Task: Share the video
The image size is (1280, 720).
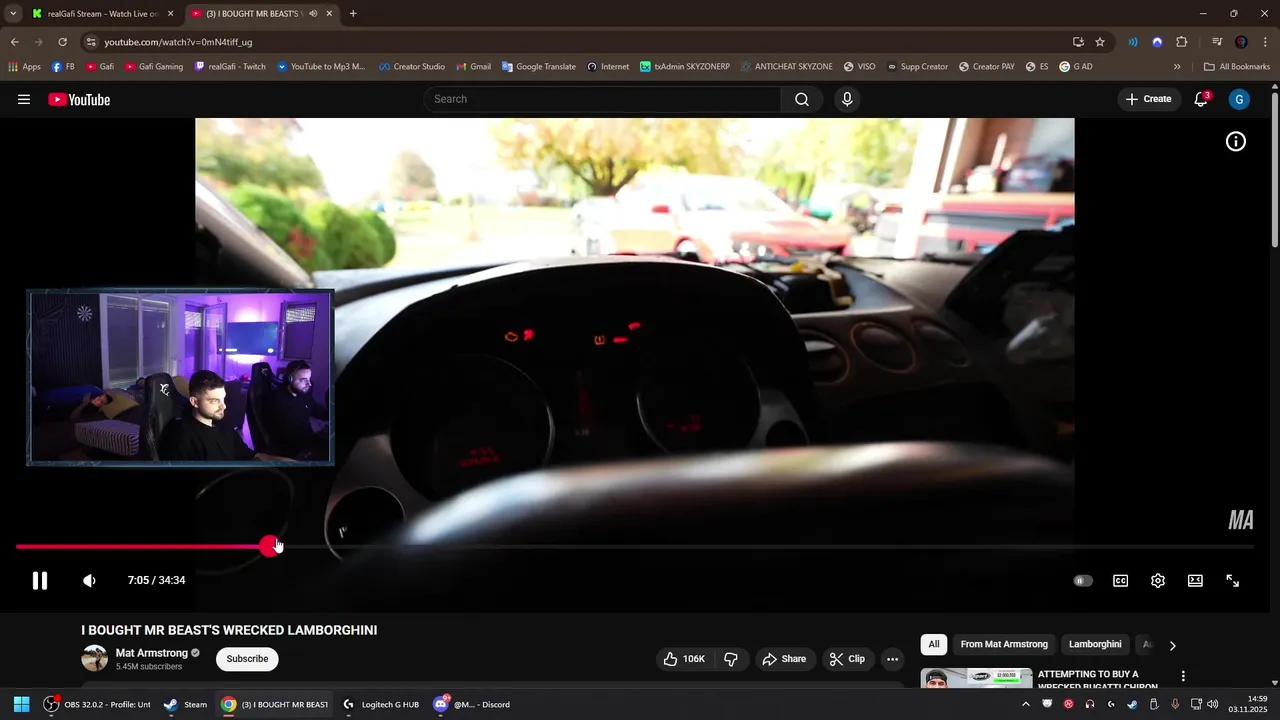Action: click(x=784, y=659)
